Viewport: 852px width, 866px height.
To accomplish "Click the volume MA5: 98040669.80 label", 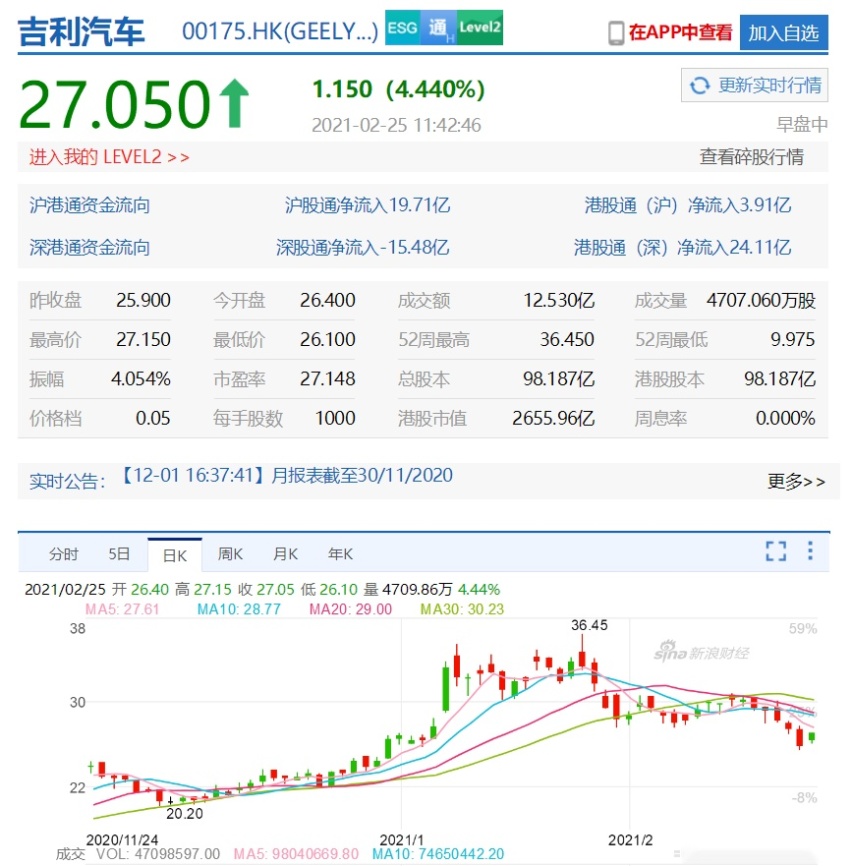I will tap(296, 854).
